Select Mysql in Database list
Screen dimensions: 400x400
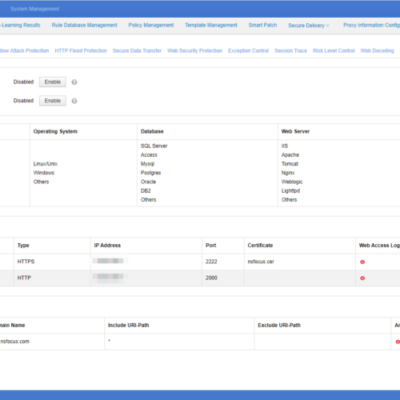[x=148, y=164]
